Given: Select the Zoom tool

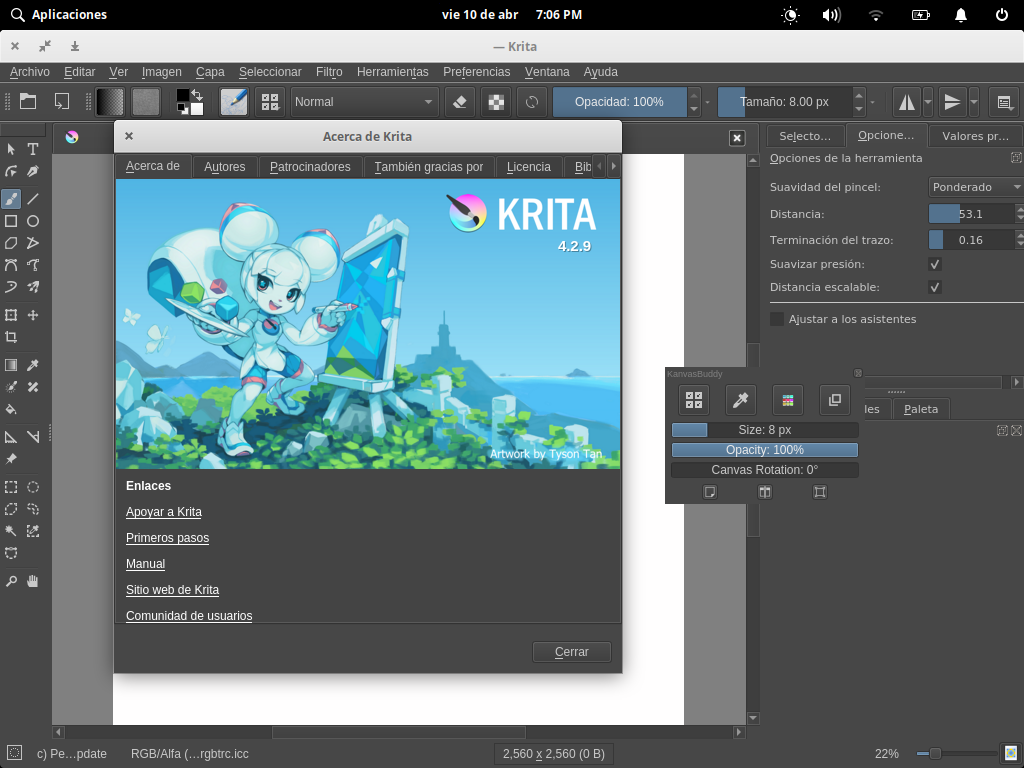Looking at the screenshot, I should [x=11, y=581].
